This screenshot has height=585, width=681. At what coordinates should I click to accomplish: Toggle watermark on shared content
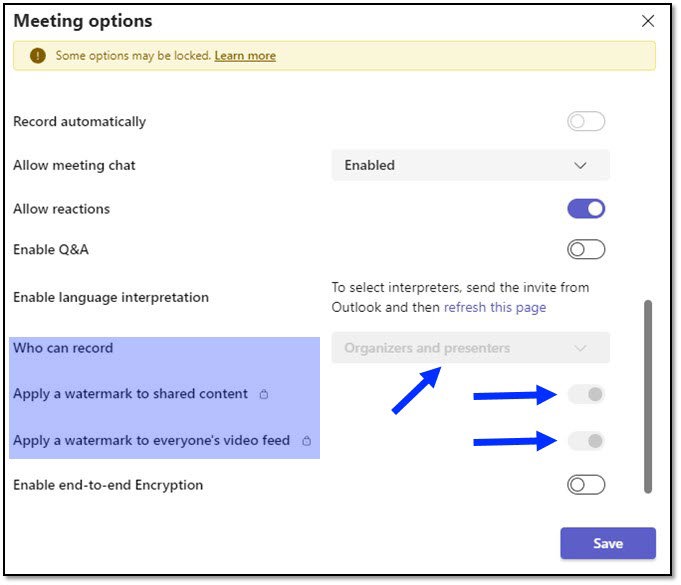[x=586, y=394]
